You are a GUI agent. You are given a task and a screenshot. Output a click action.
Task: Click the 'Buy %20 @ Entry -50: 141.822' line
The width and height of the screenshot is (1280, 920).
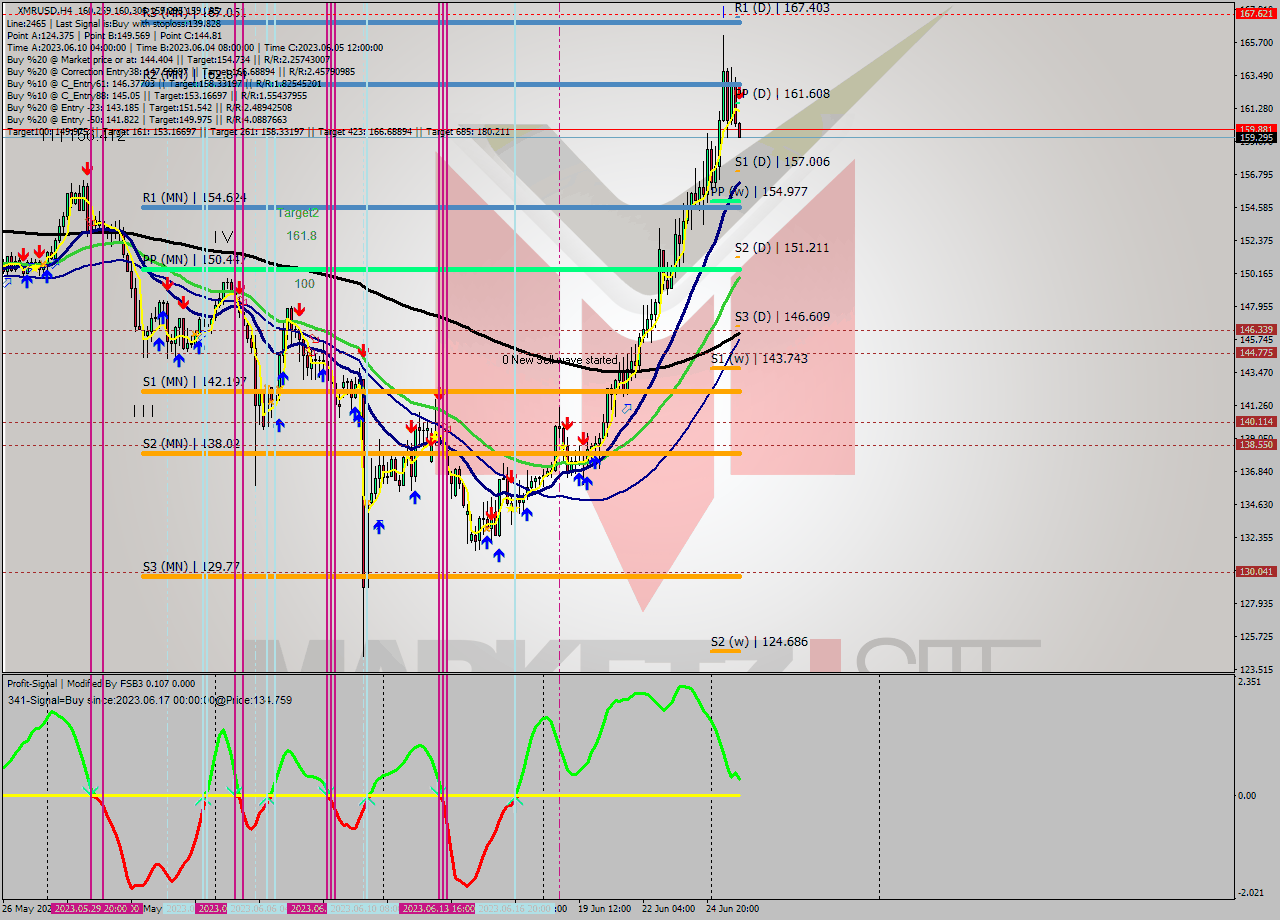point(148,119)
